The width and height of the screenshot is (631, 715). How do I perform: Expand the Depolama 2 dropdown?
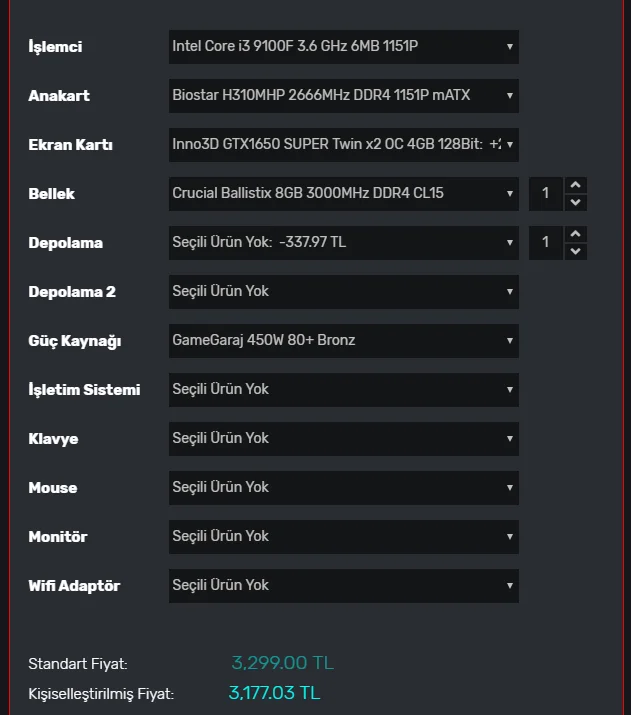coord(343,291)
